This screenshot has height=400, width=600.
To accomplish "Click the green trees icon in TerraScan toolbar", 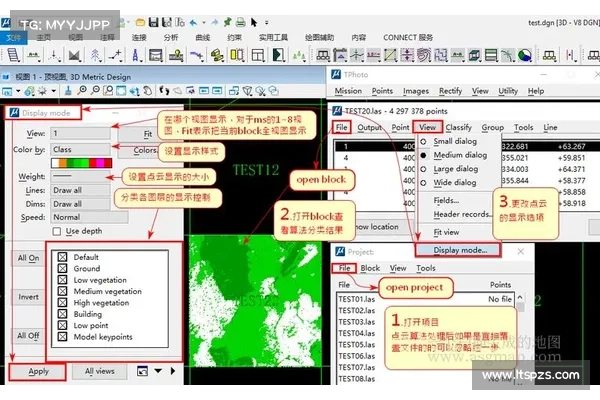I will (299, 56).
